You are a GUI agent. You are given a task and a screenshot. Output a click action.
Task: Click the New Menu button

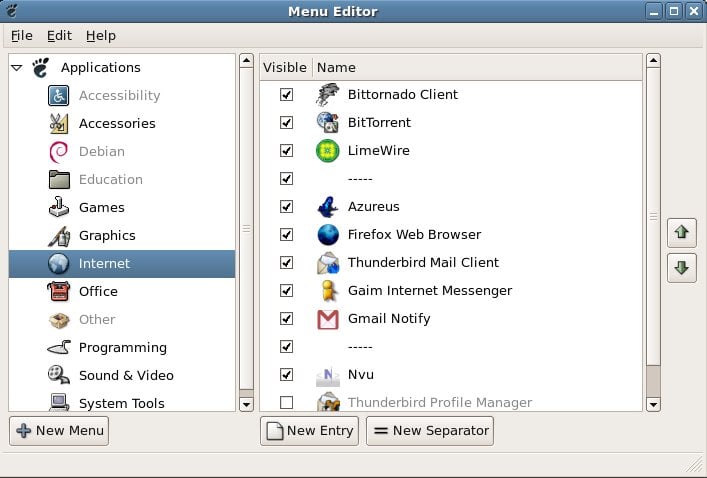(59, 431)
